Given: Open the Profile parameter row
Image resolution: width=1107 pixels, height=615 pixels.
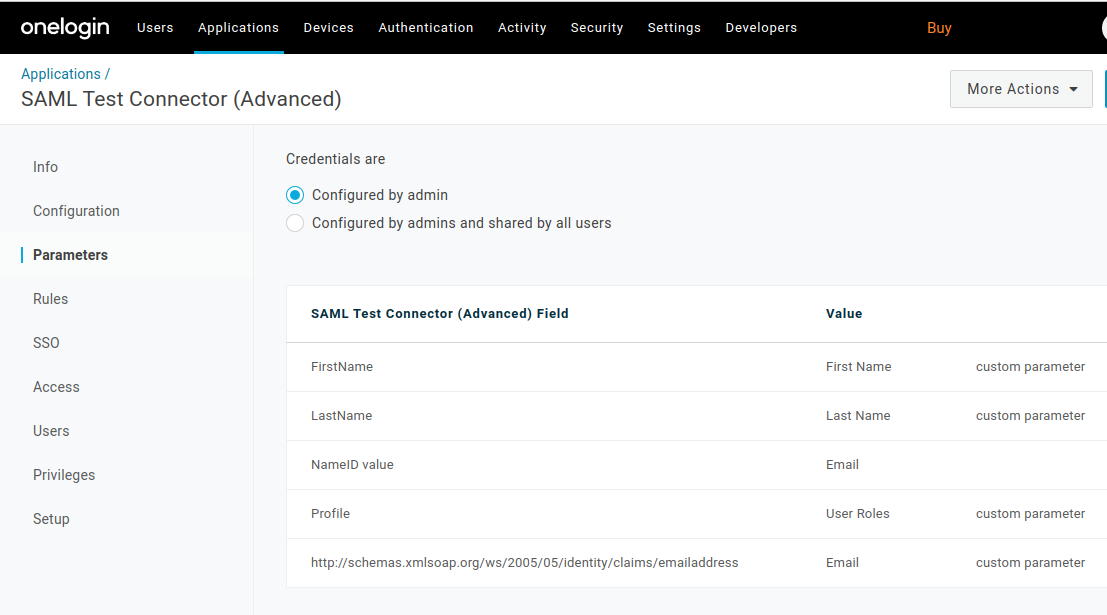Looking at the screenshot, I should (x=696, y=514).
